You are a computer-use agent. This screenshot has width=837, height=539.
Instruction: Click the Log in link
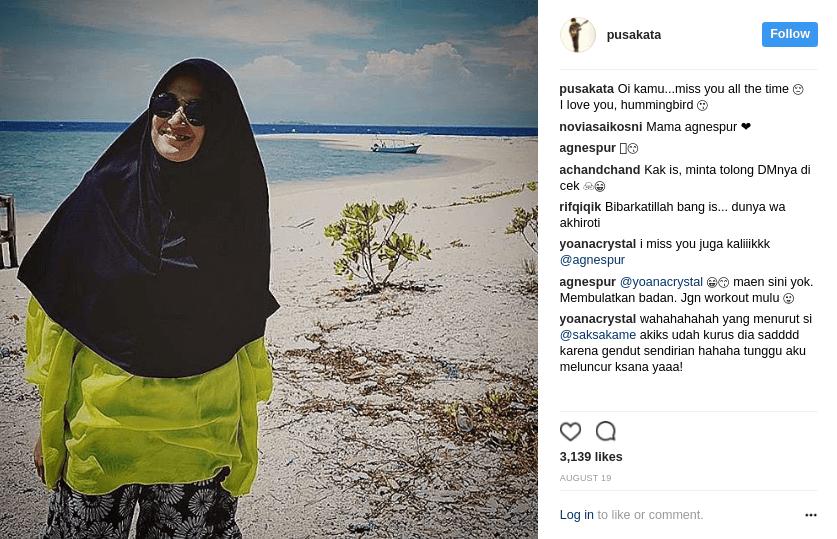tap(577, 515)
